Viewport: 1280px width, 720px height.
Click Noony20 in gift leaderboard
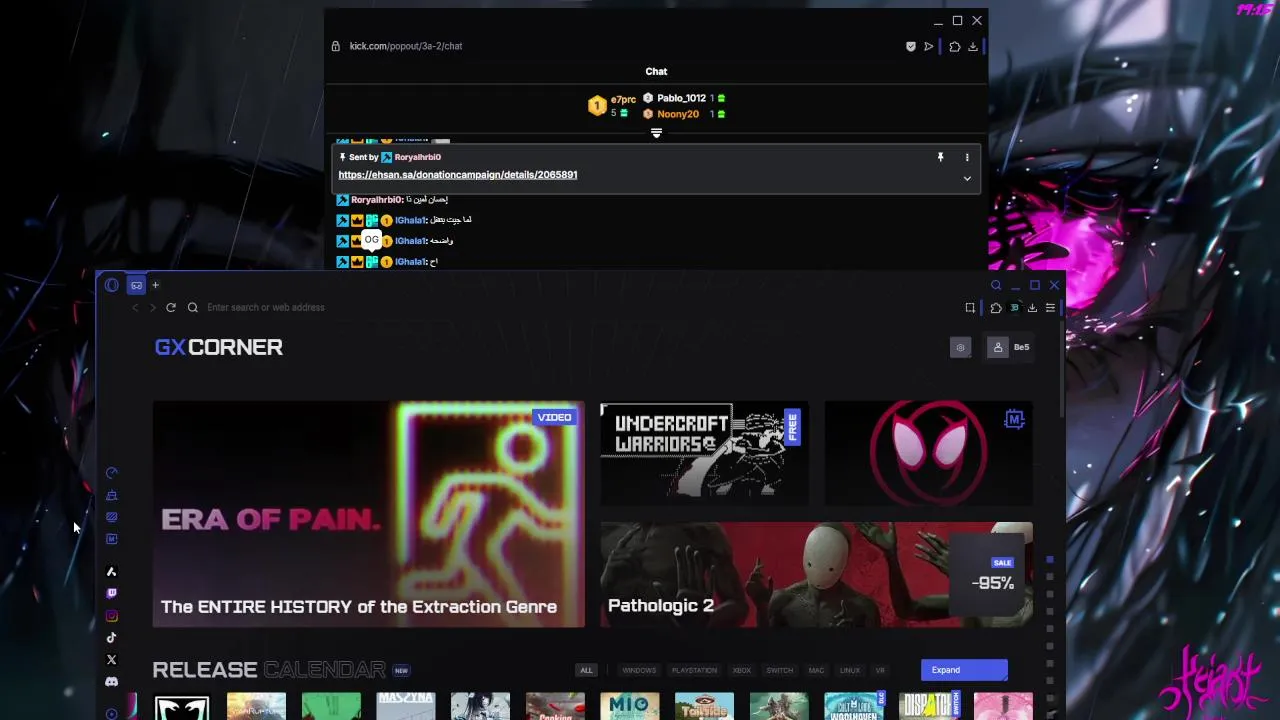(x=678, y=114)
